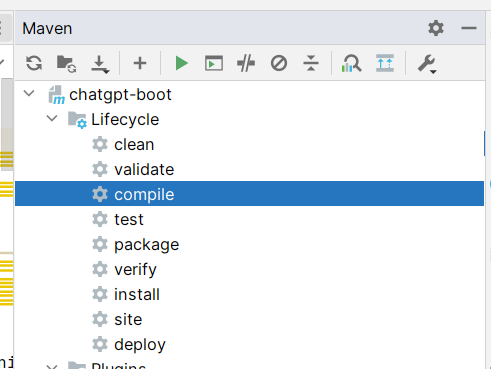Collapse the chatgpt-boot project node
This screenshot has height=369, width=491.
29,93
